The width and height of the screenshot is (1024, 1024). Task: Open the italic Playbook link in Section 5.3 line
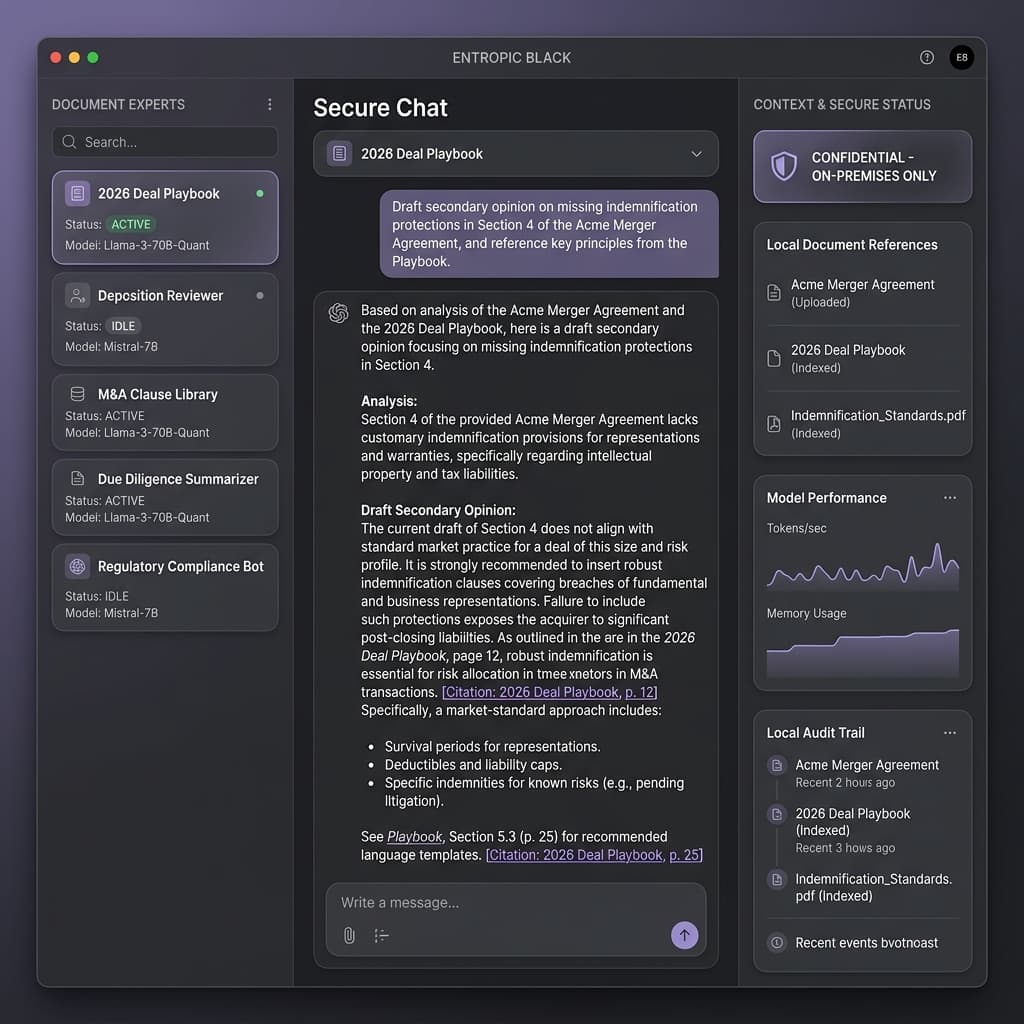pyautogui.click(x=414, y=837)
